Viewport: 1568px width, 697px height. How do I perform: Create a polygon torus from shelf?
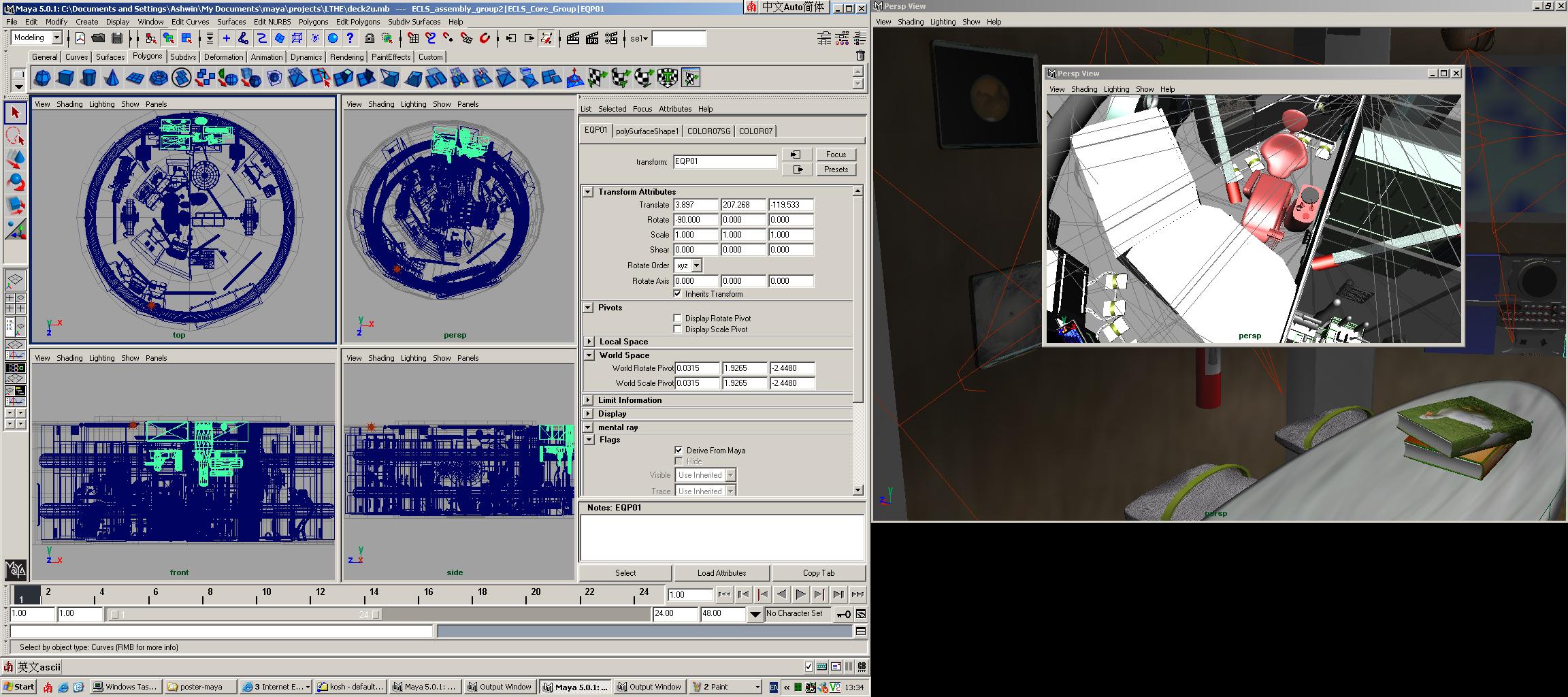(x=158, y=78)
